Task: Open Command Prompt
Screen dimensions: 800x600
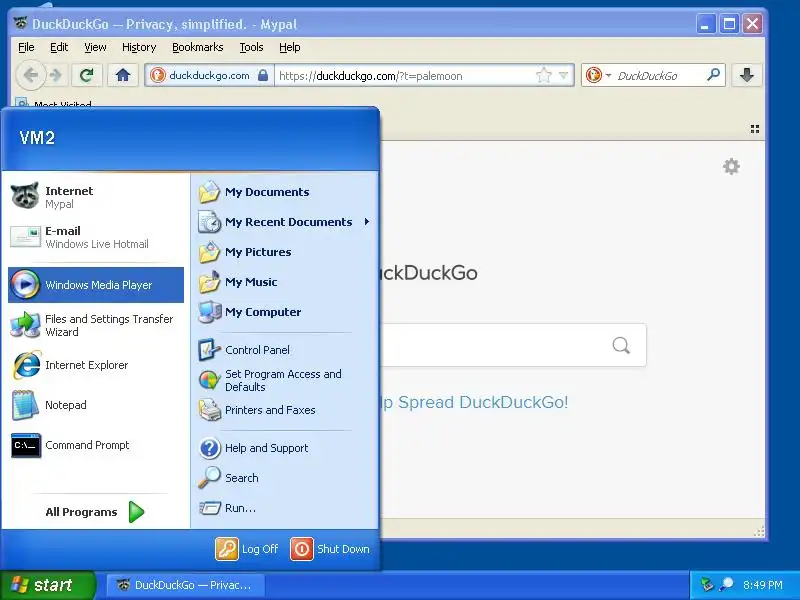Action: pos(95,445)
